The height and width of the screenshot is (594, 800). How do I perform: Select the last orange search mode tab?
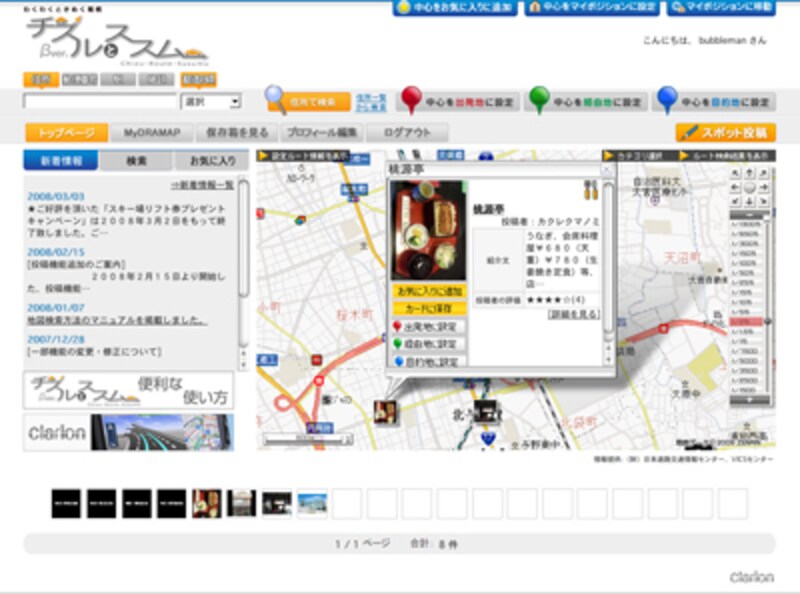click(198, 80)
